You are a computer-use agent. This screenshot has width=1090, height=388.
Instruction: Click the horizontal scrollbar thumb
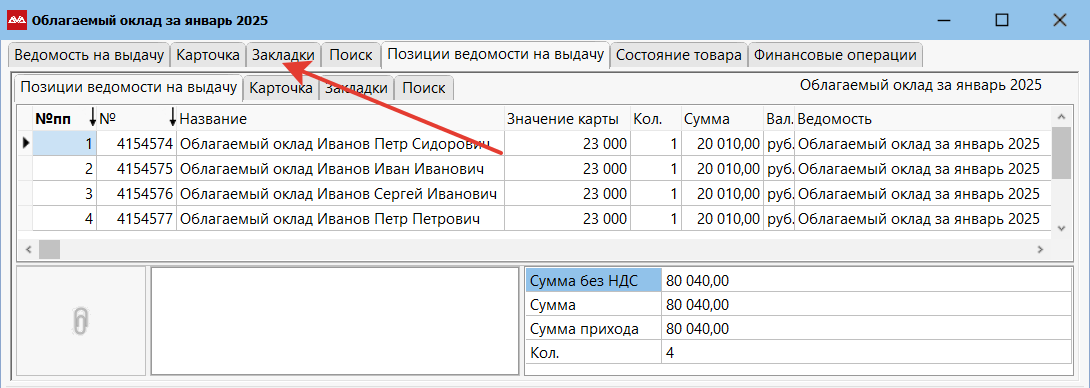tap(49, 249)
